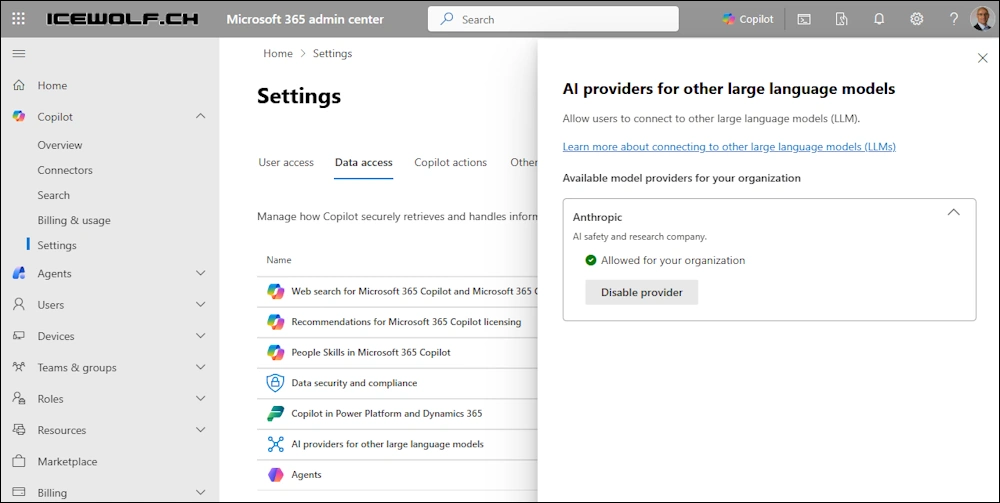The width and height of the screenshot is (1000, 503).
Task: Switch to the User access tab
Action: pyautogui.click(x=286, y=162)
